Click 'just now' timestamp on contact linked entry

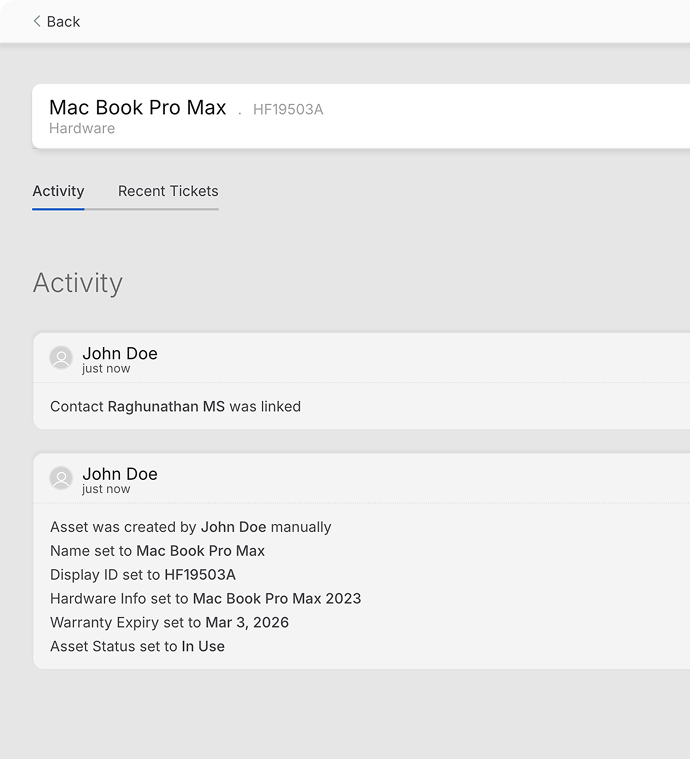pos(106,369)
